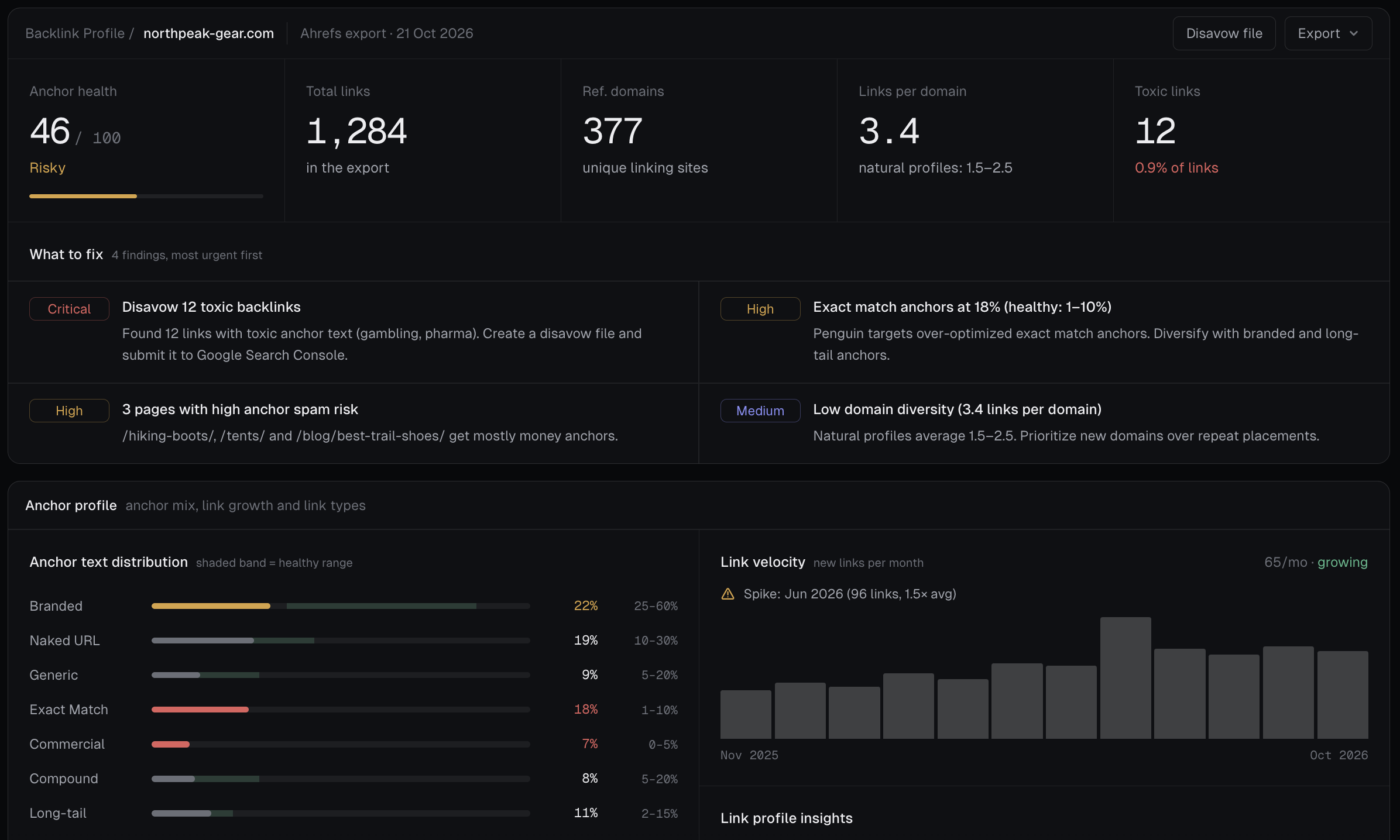Click the High badge for anchor spam risk
The image size is (1400, 840).
coord(69,411)
